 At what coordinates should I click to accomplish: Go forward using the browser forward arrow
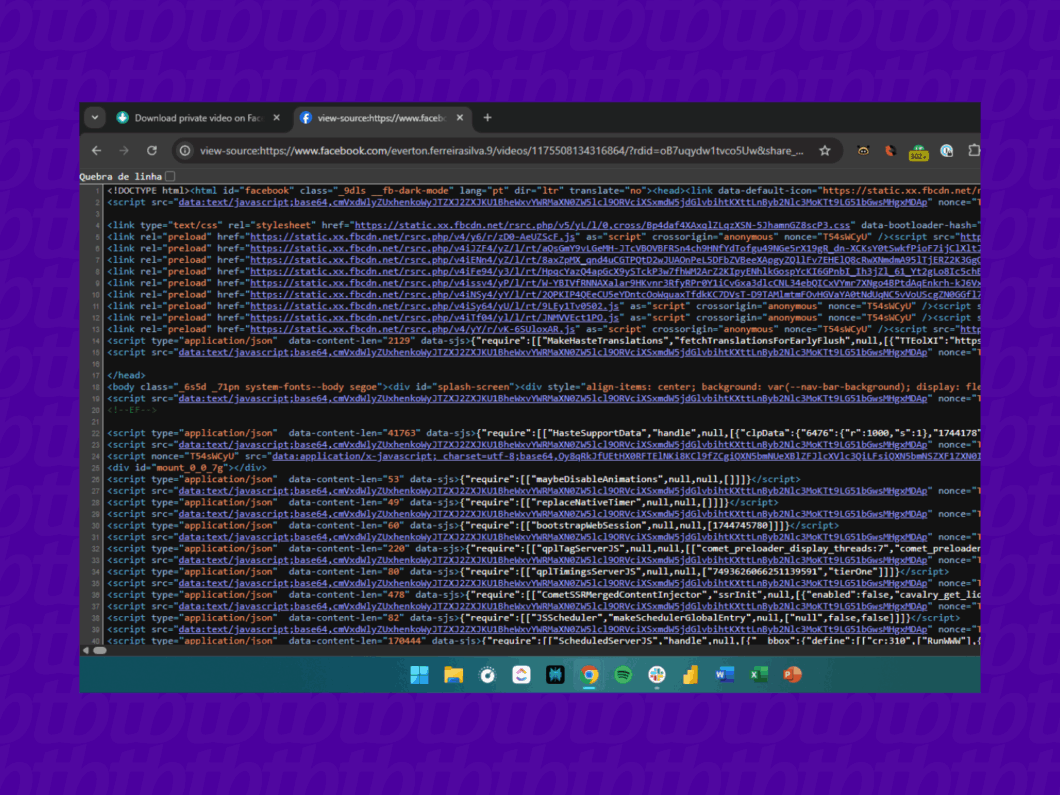[x=124, y=151]
